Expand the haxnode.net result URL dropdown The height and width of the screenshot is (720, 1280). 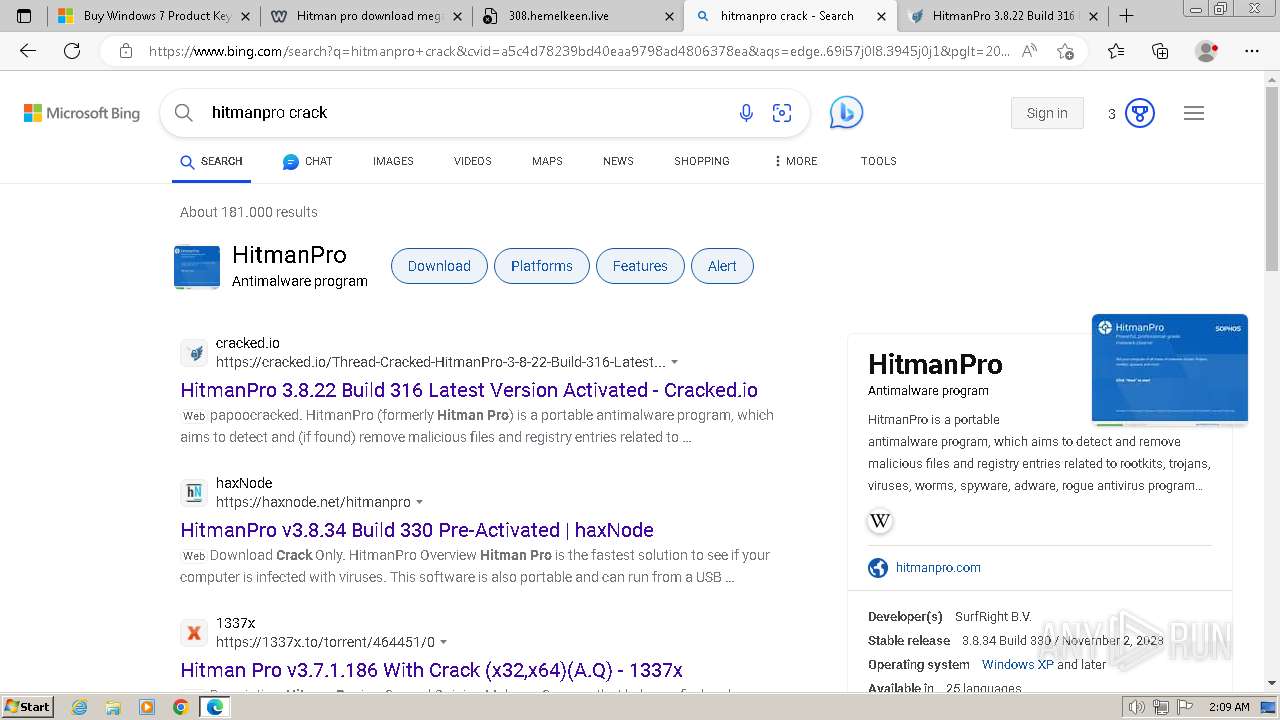(x=419, y=502)
